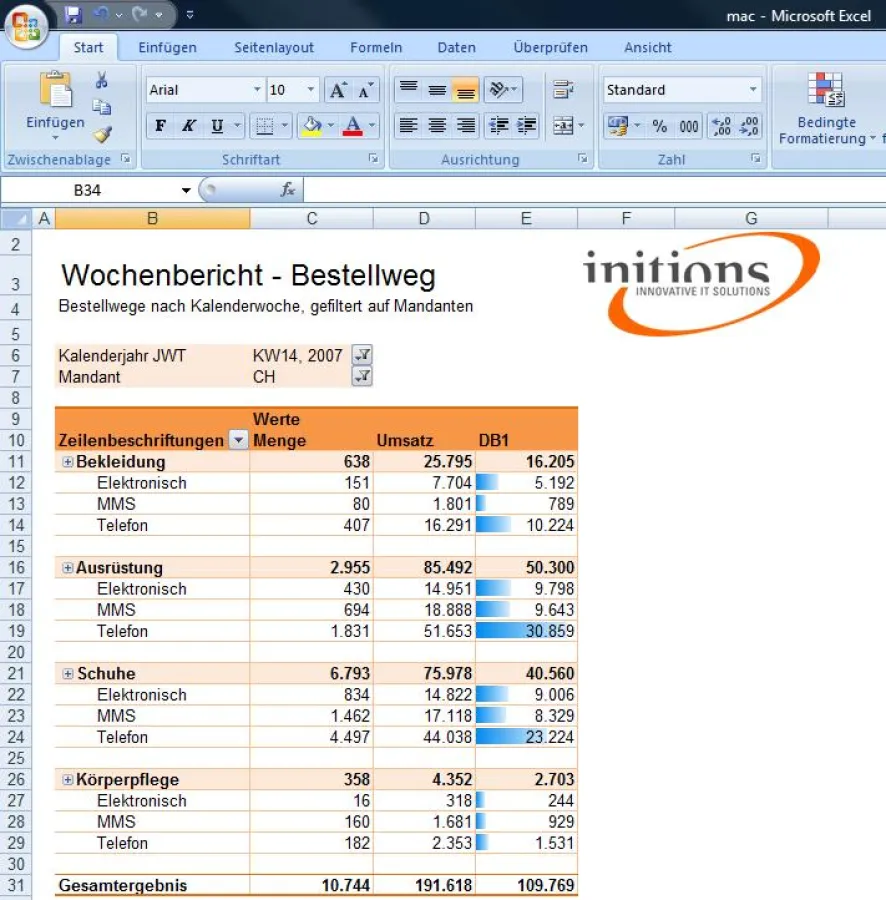Save the workbook via the Save icon
The width and height of the screenshot is (886, 900).
pyautogui.click(x=73, y=13)
